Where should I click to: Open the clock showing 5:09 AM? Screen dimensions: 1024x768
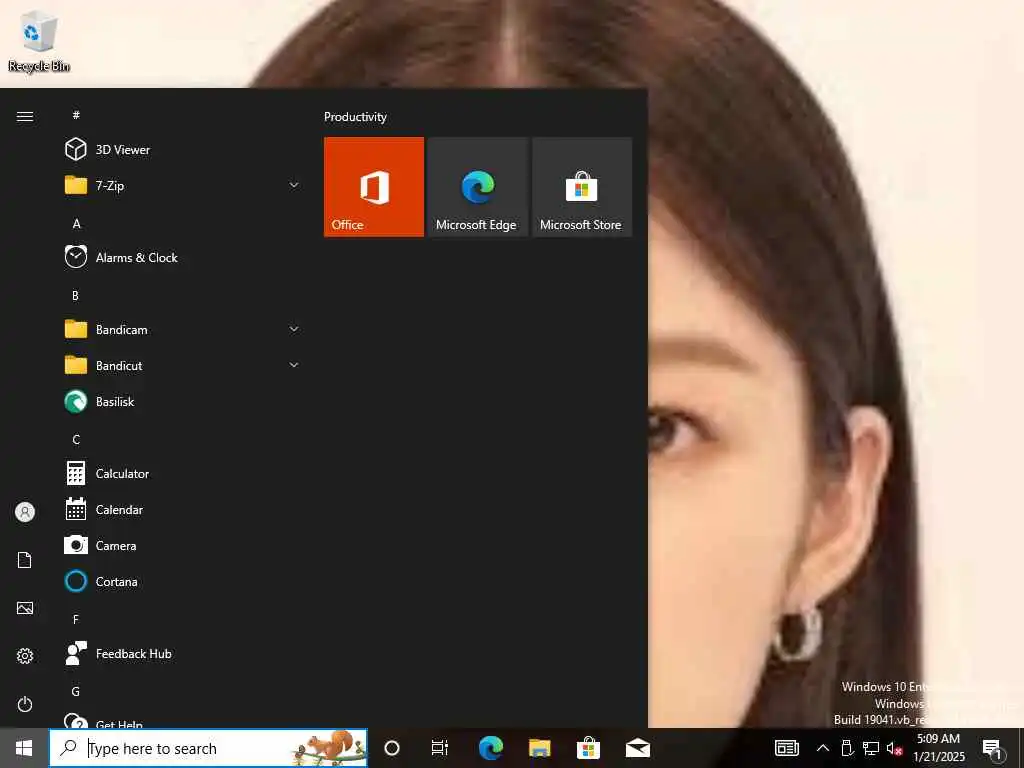938,748
